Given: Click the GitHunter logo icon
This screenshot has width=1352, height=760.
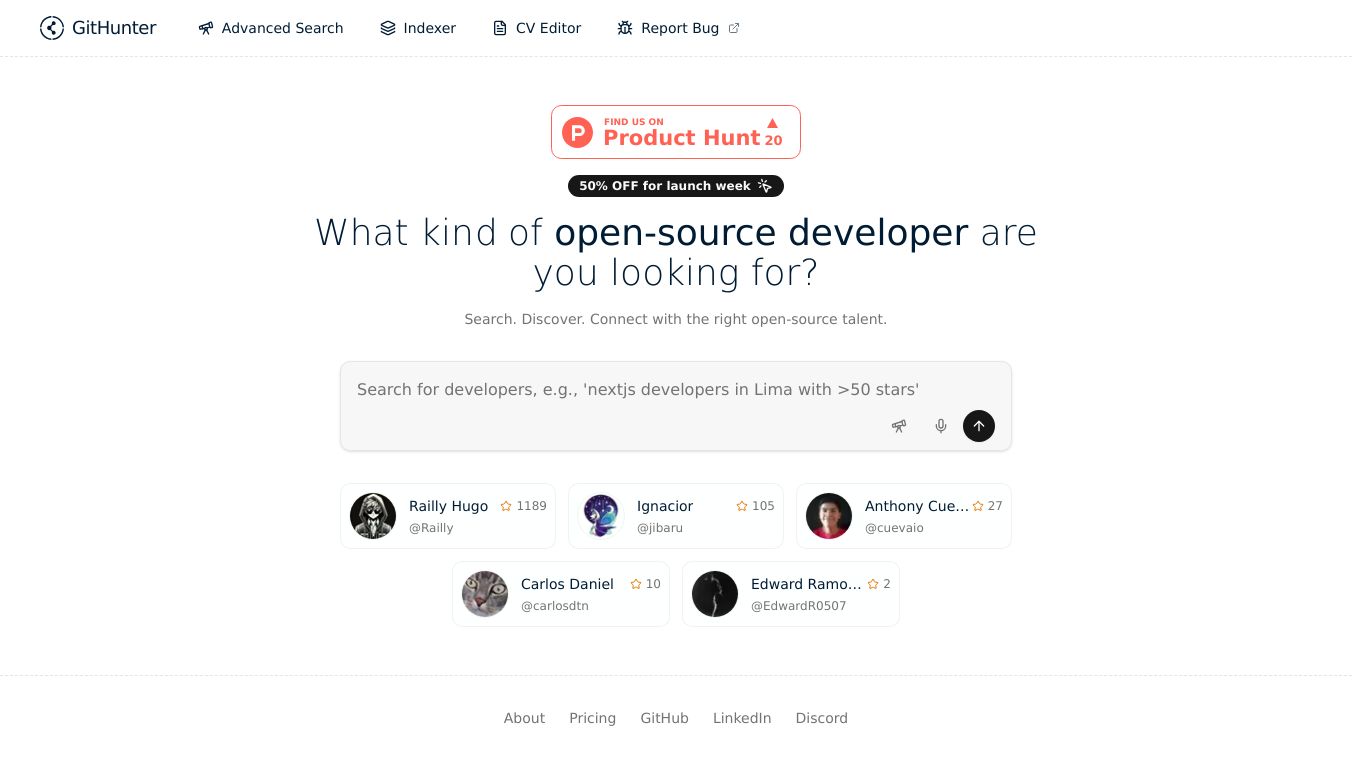Looking at the screenshot, I should (x=52, y=28).
